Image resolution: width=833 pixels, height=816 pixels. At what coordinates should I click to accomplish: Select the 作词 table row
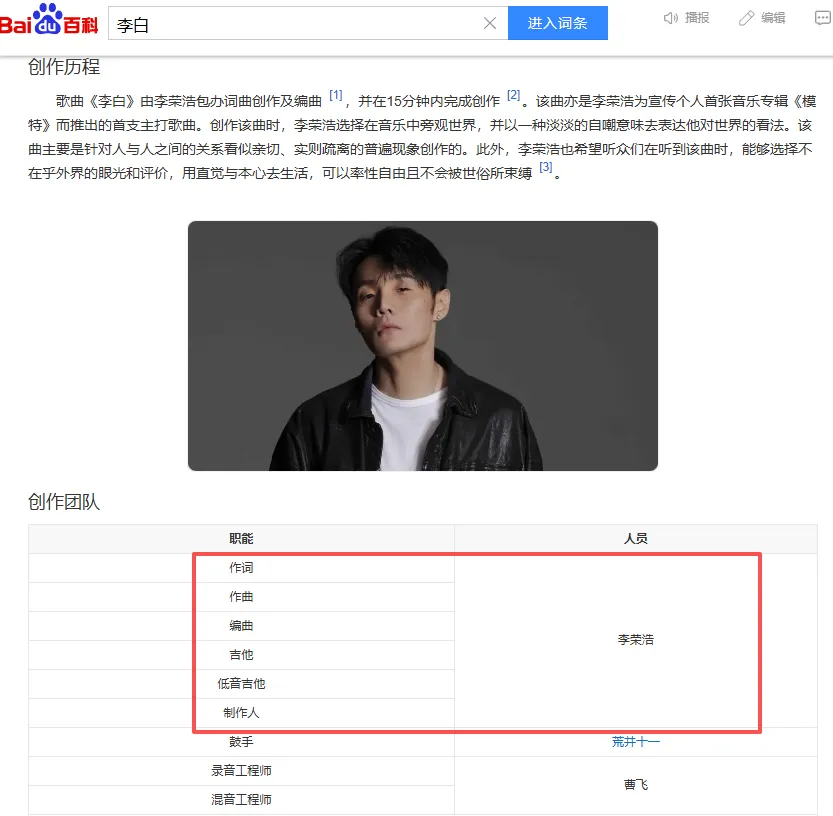coord(241,568)
